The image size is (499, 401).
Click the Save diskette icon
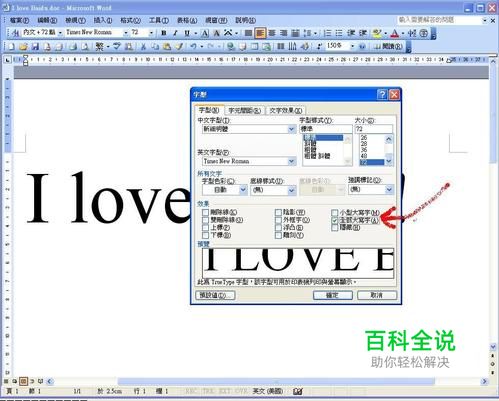[35, 46]
